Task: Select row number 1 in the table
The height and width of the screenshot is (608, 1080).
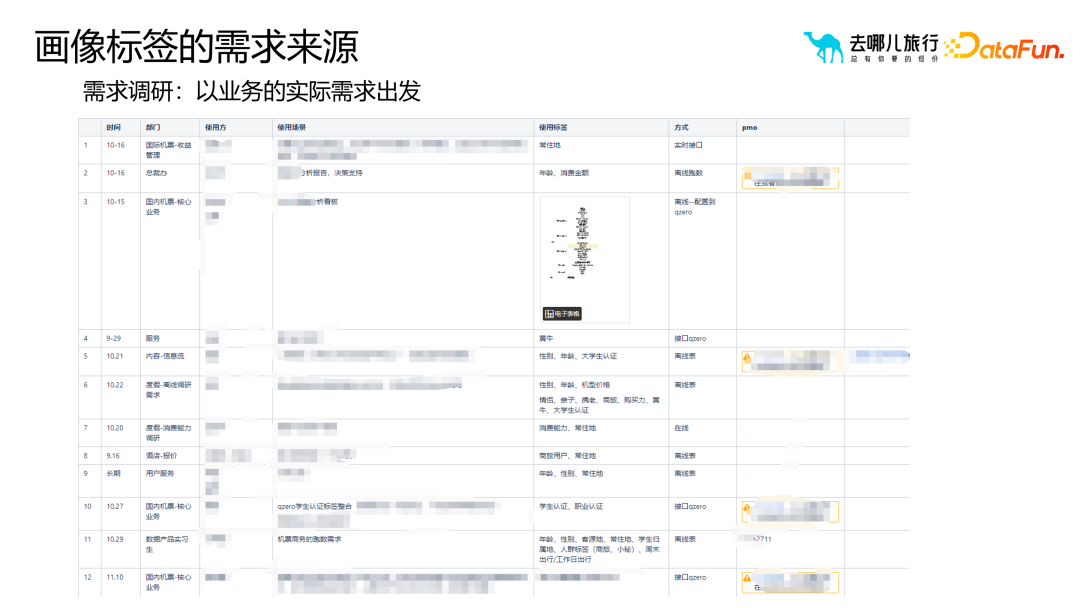Action: coord(85,147)
